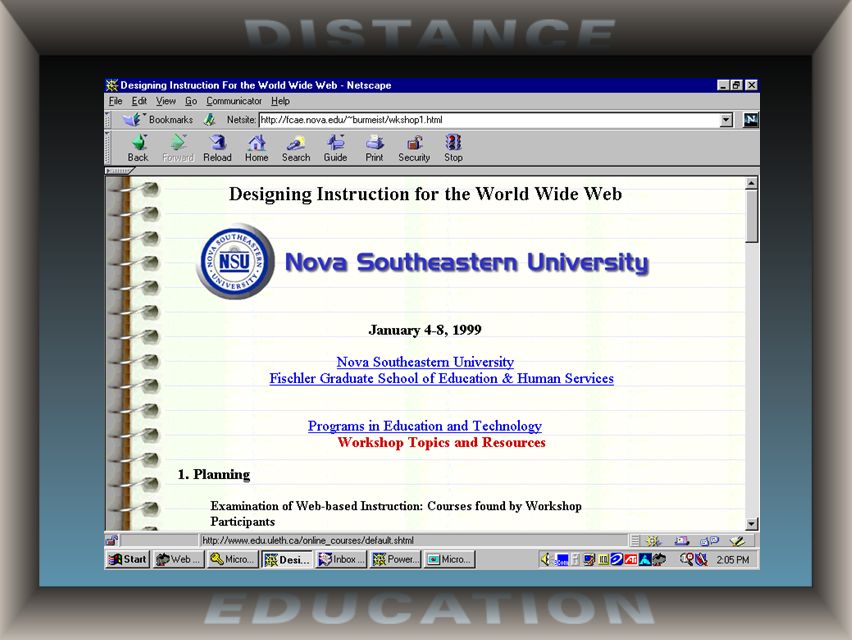This screenshot has height=640, width=853.
Task: Switch to the Power... taskbar window
Action: [x=395, y=559]
